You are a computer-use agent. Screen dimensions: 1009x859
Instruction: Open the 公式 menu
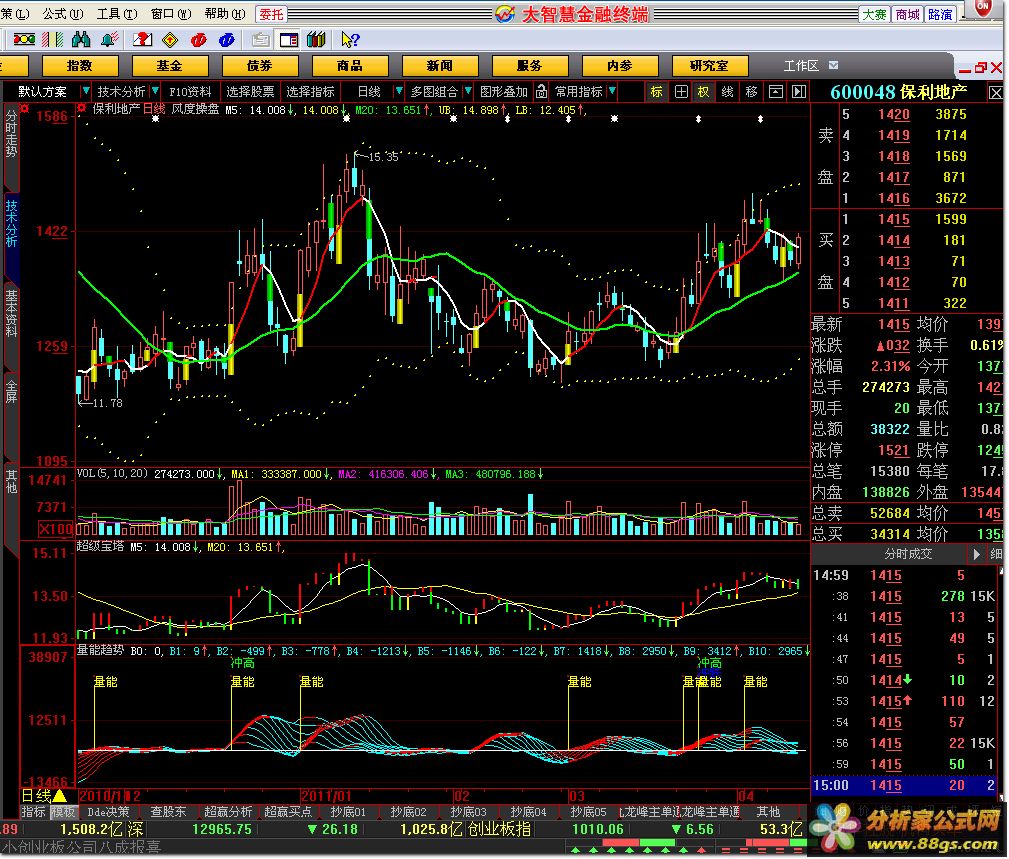(62, 14)
